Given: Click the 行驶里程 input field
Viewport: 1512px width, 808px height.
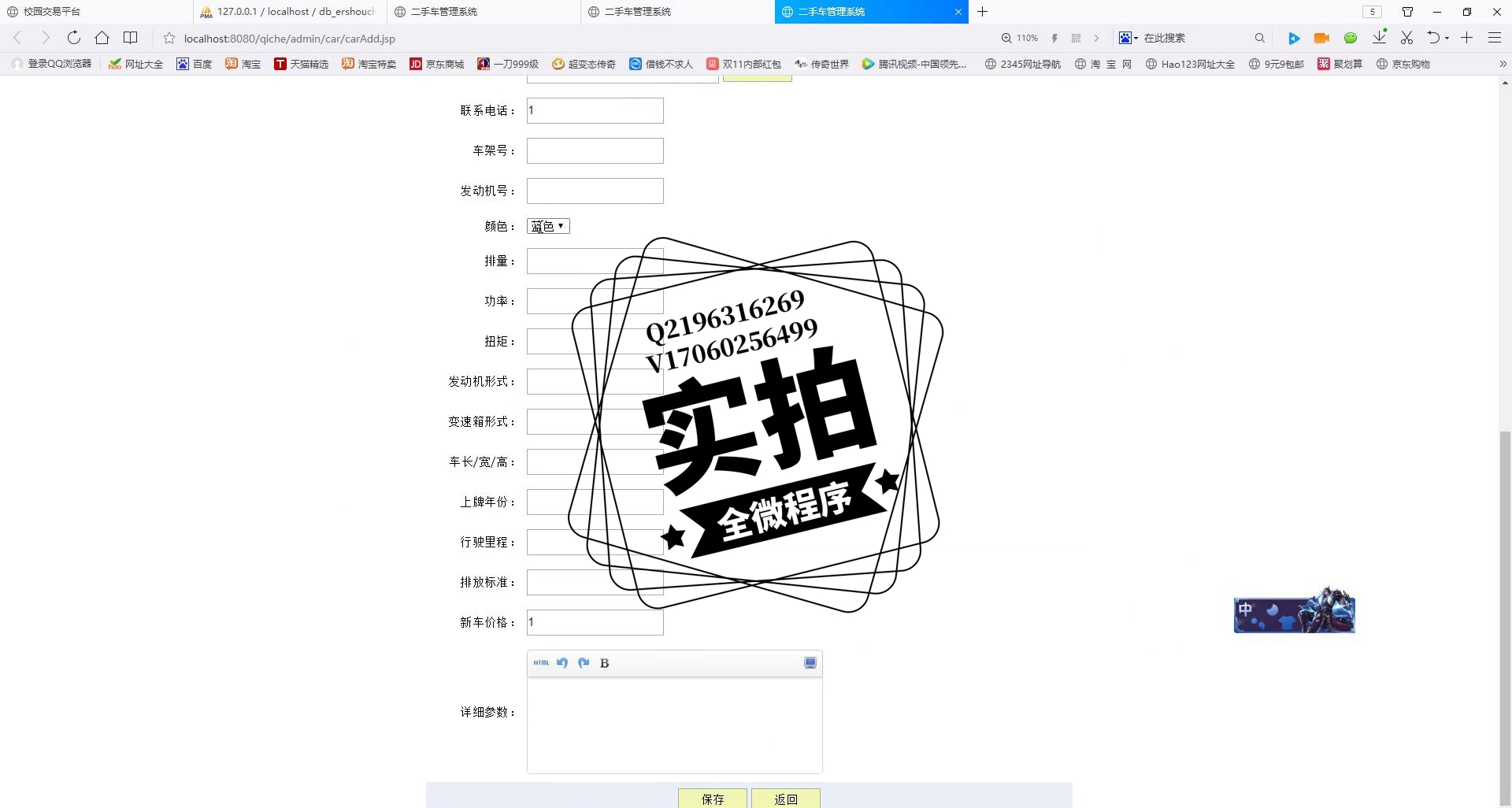Looking at the screenshot, I should 595,542.
